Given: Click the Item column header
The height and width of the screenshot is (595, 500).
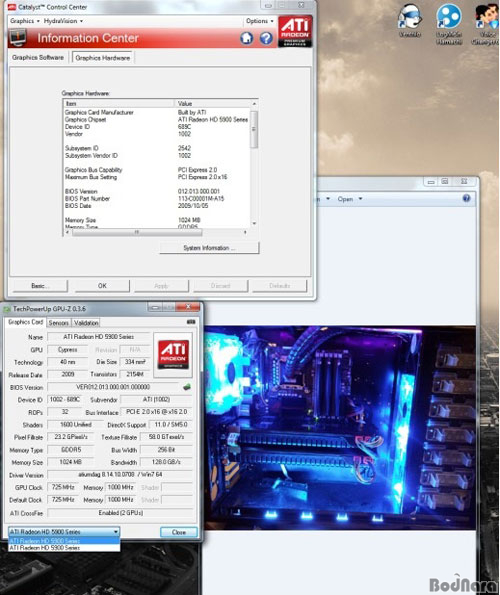Looking at the screenshot, I should coord(119,104).
